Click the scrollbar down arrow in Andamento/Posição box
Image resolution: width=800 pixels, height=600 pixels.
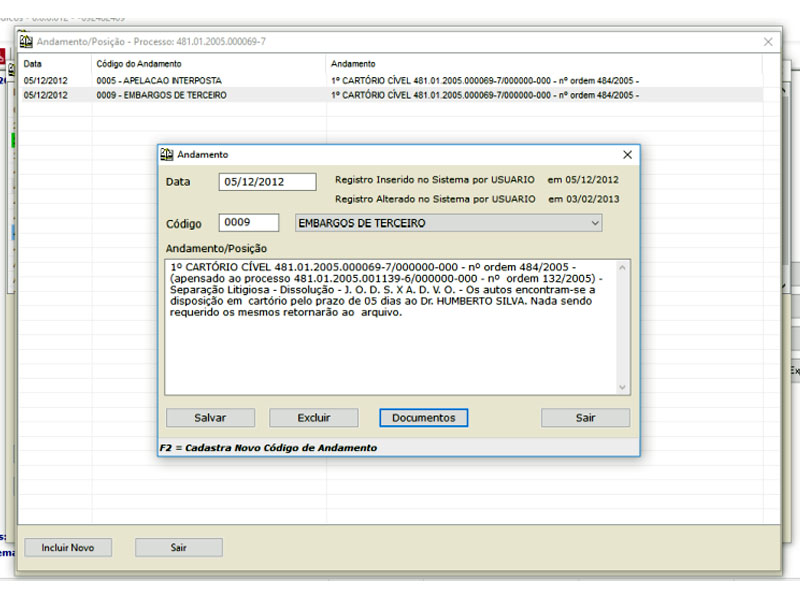pos(623,388)
